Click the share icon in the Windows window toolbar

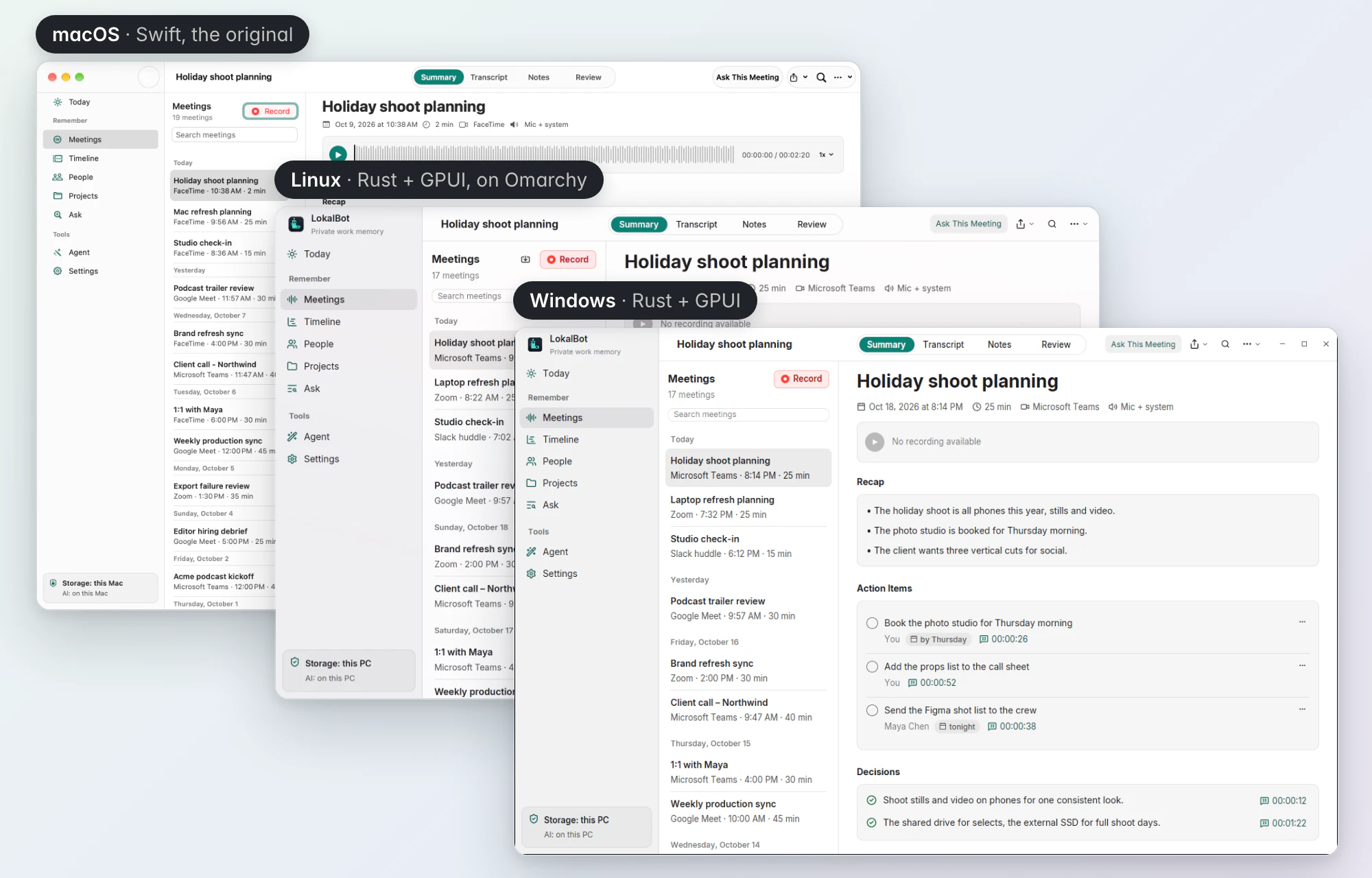coord(1194,344)
